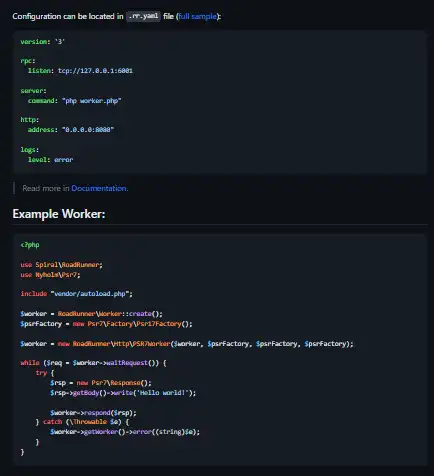Screen dimensions: 434x476
Task: Click the "write('Hello world!')" line
Action: point(123,393)
